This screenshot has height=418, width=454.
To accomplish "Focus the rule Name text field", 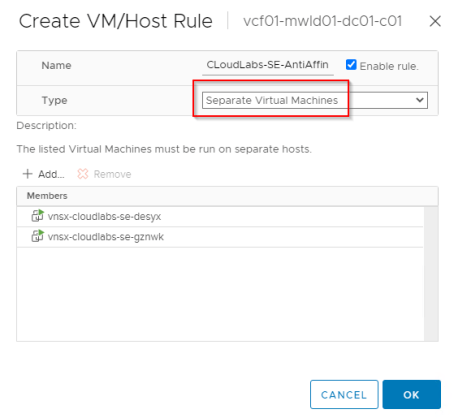I will (268, 65).
